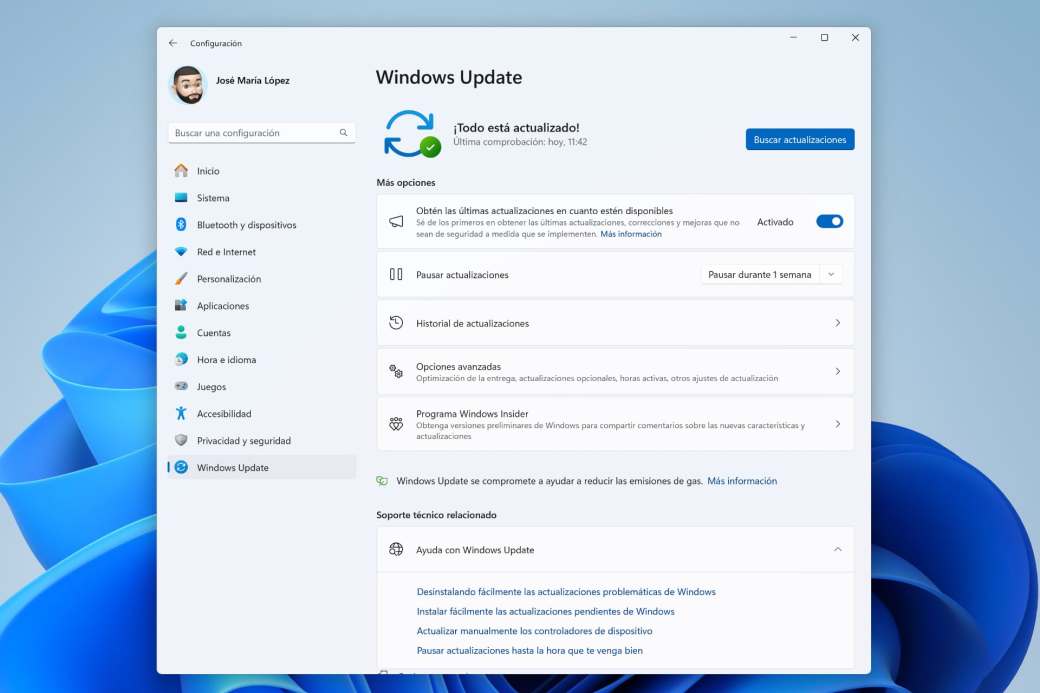Click the Personalización brush icon
This screenshot has height=693, width=1040.
point(183,278)
